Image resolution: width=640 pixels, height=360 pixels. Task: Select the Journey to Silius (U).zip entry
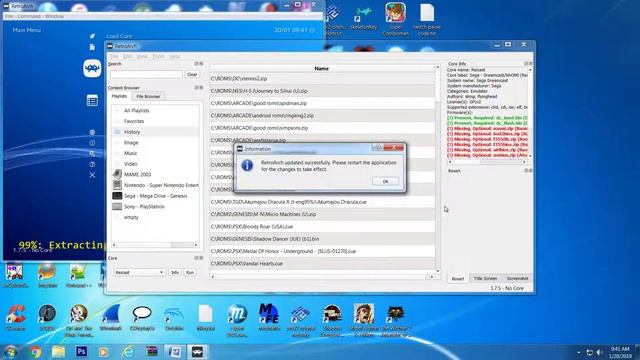point(322,91)
